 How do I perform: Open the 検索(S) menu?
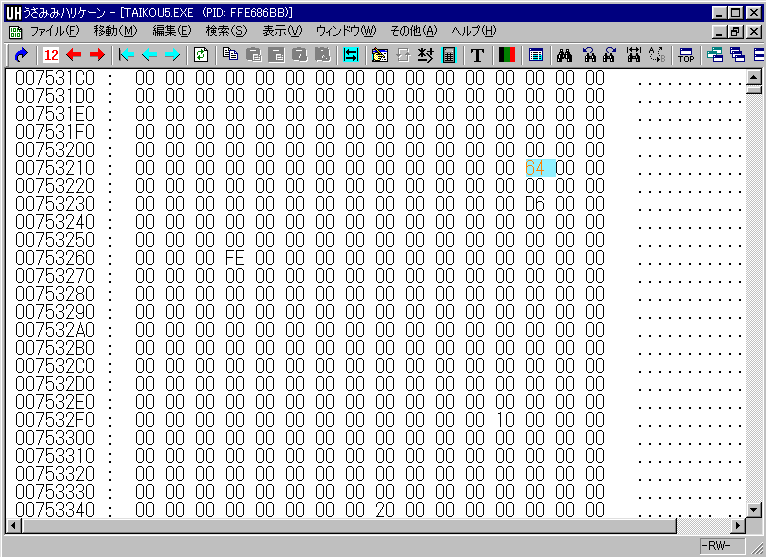[226, 31]
